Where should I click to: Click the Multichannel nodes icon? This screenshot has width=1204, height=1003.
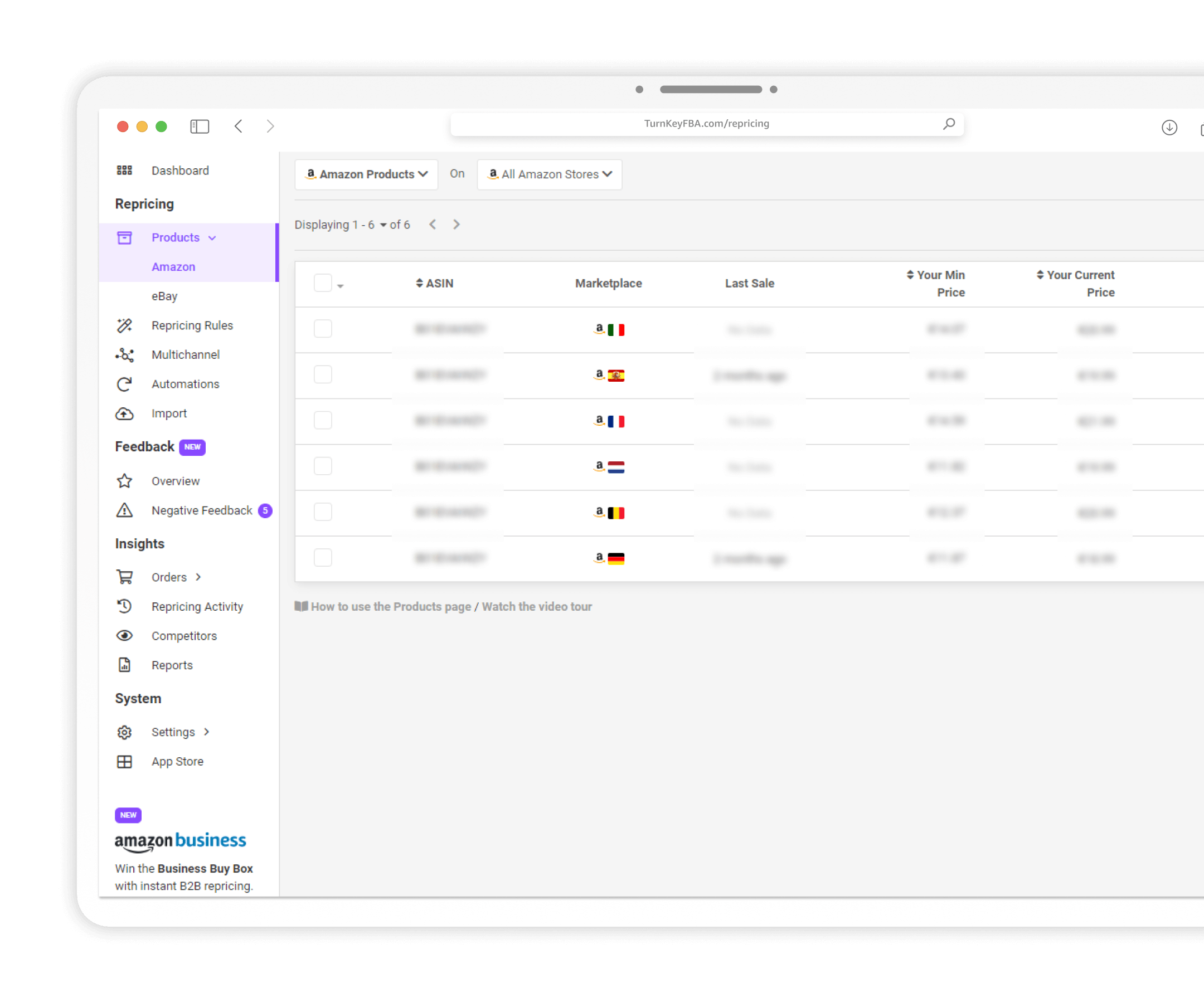[124, 355]
